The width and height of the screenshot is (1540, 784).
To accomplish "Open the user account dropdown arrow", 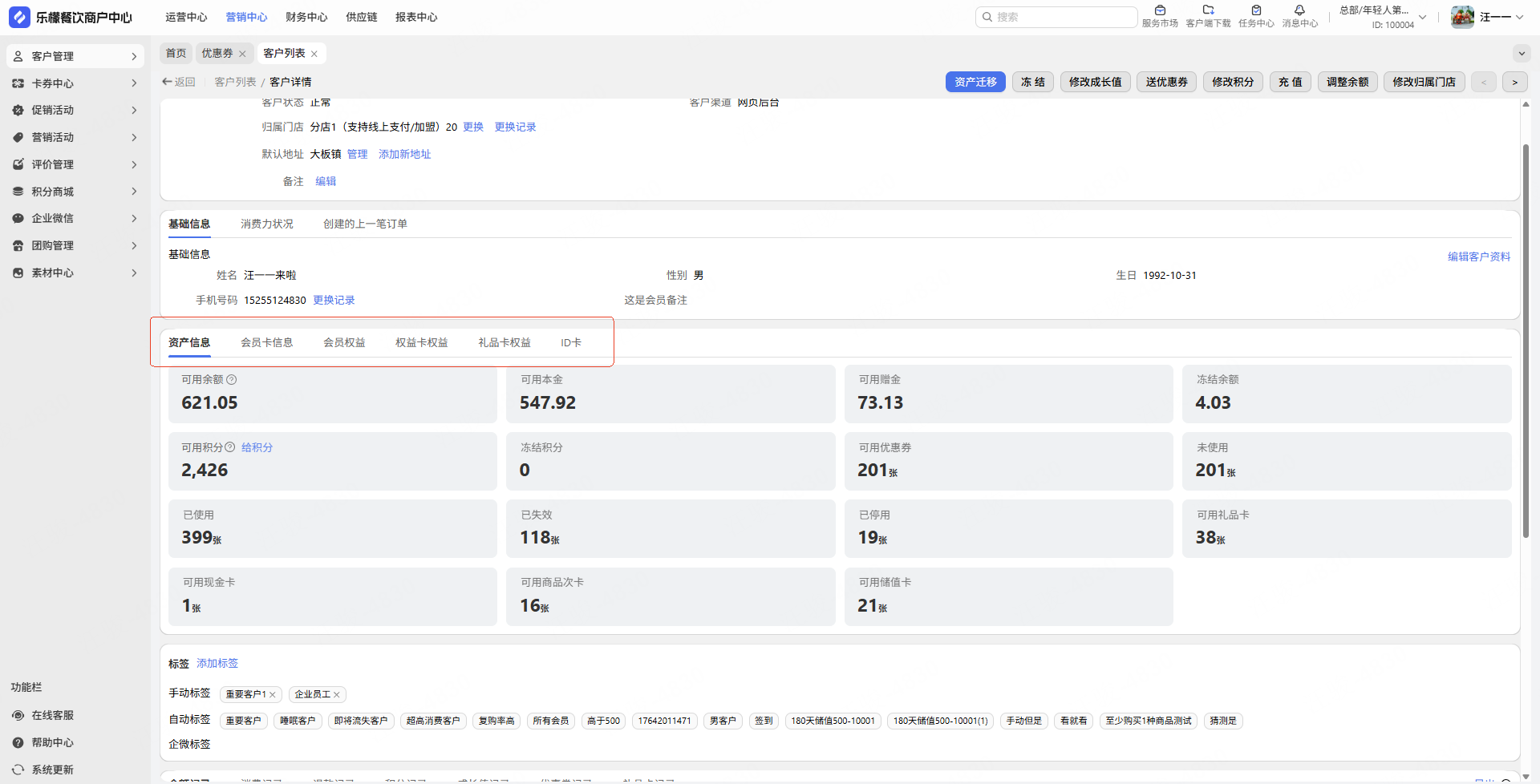I will (x=1519, y=17).
